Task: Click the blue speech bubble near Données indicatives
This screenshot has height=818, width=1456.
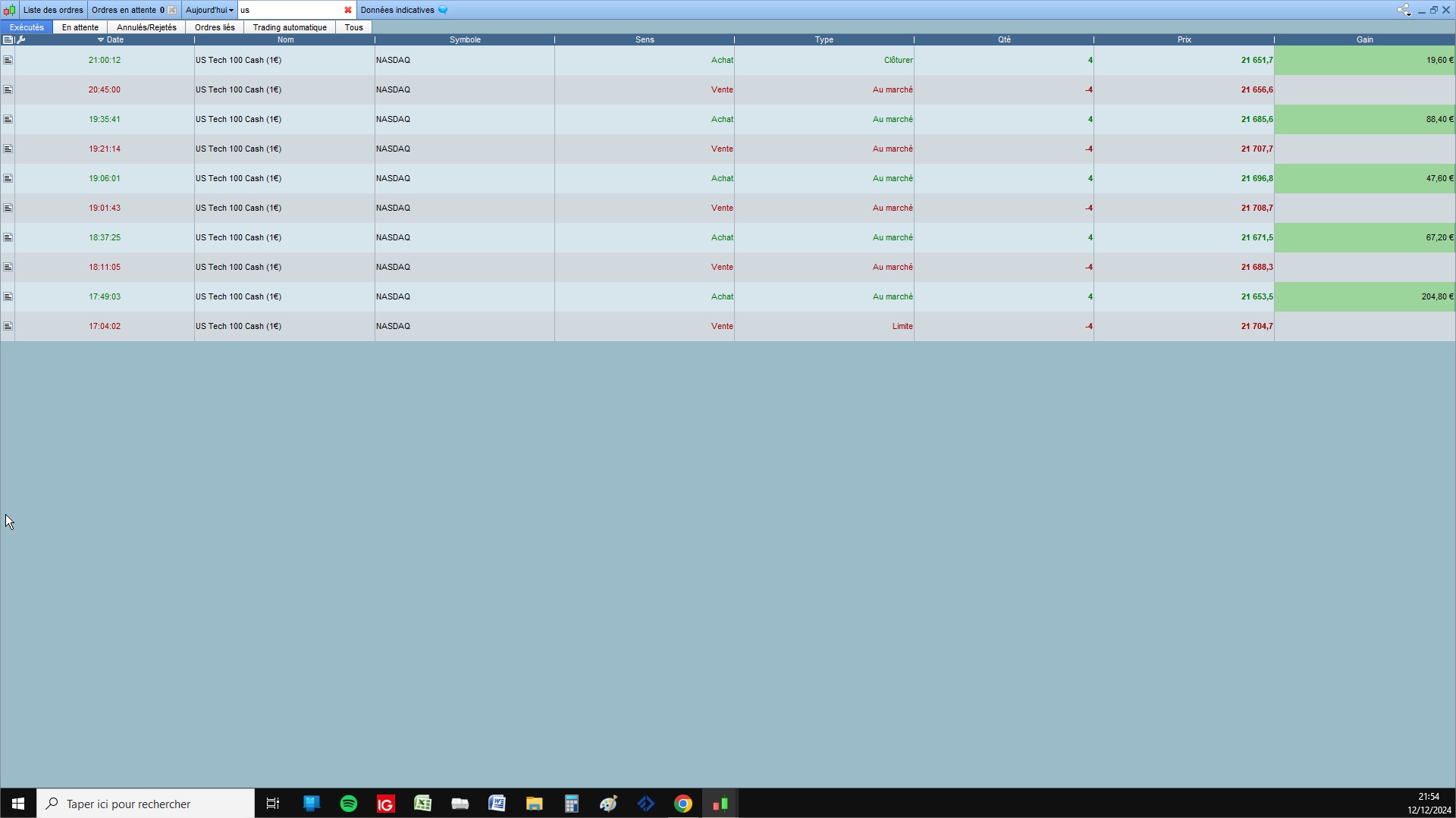Action: [443, 10]
